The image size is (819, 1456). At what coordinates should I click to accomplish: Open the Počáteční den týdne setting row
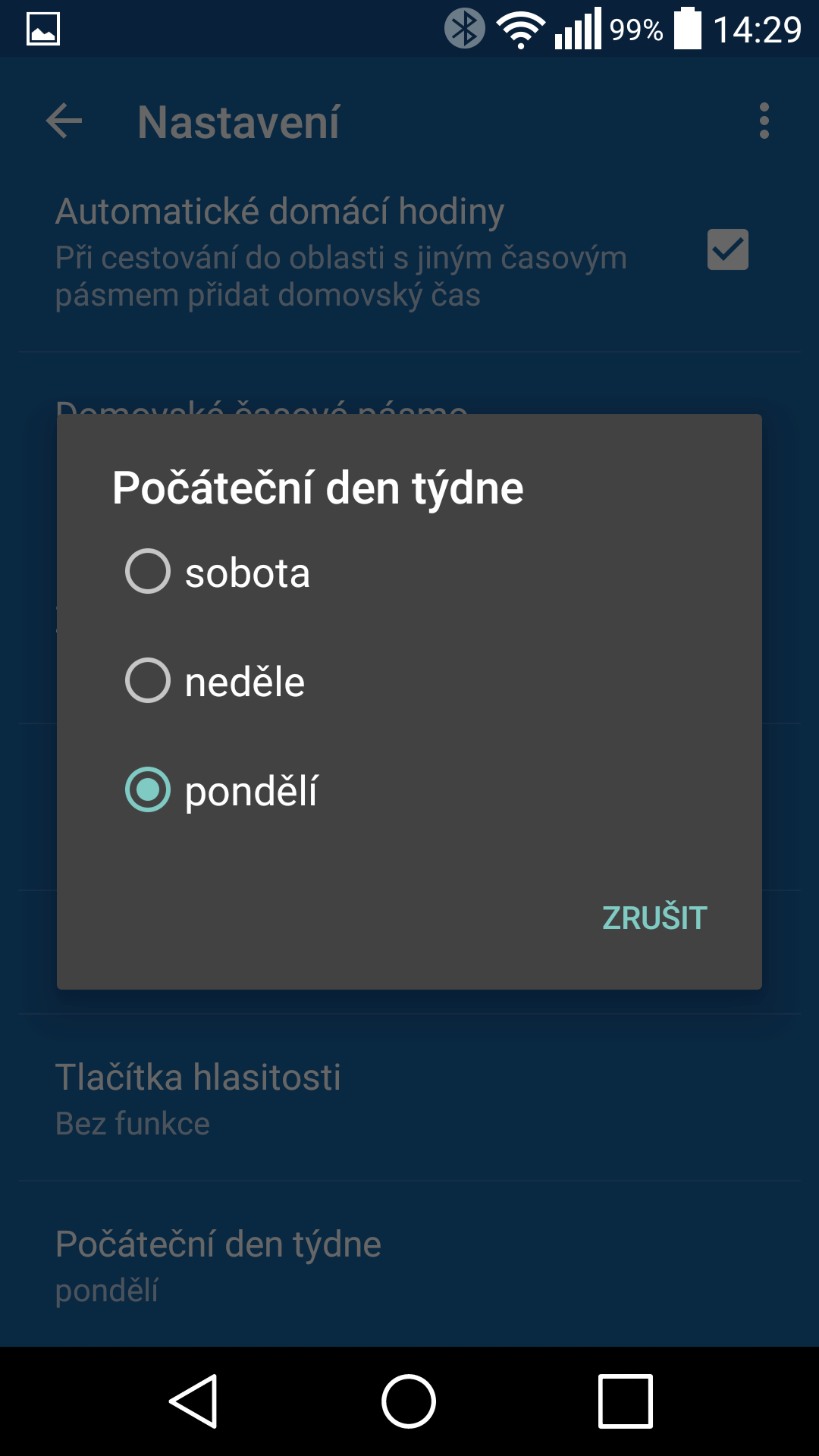click(x=409, y=1264)
